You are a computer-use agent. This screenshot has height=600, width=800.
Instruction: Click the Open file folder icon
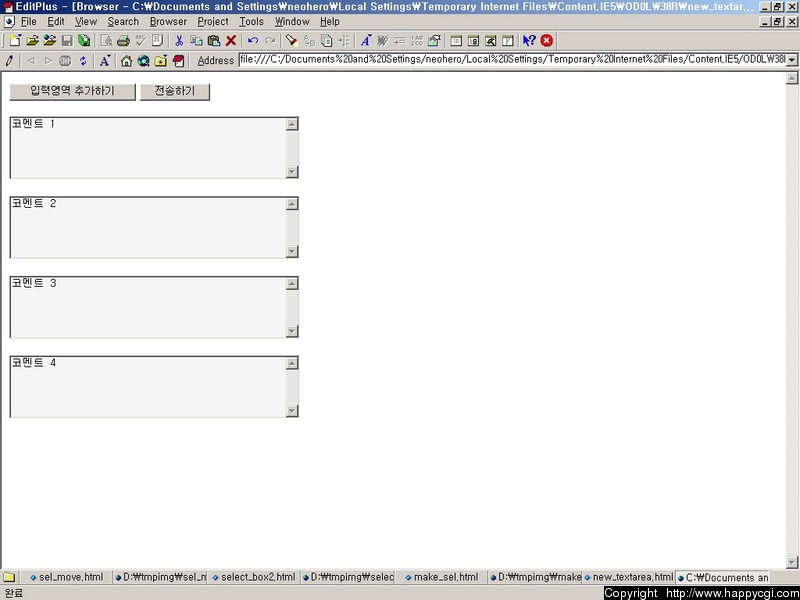(33, 41)
